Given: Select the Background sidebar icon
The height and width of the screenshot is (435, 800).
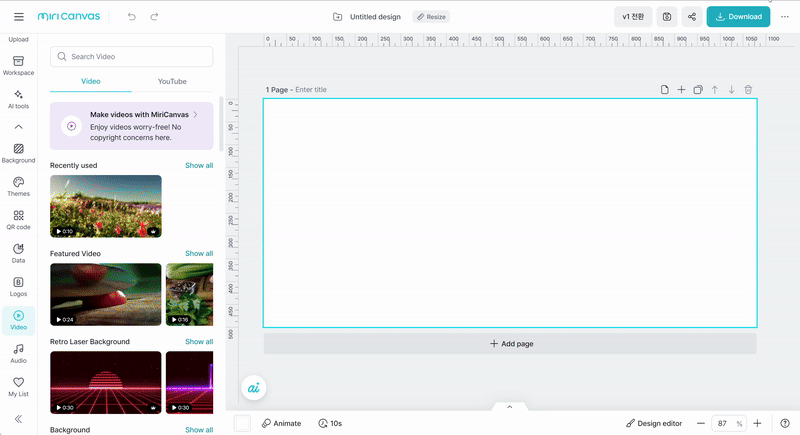Looking at the screenshot, I should (x=18, y=152).
